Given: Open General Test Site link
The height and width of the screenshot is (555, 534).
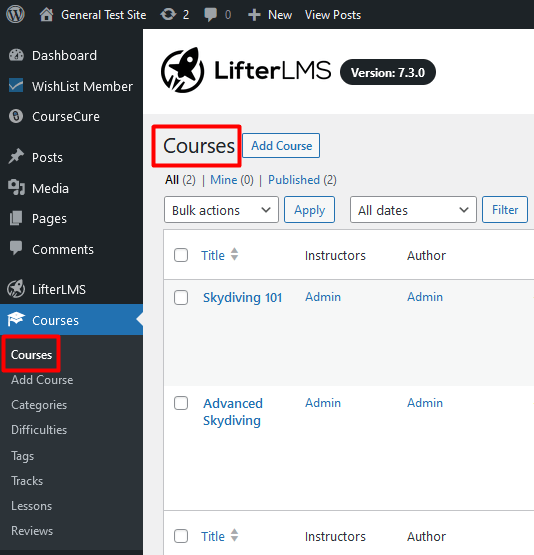Looking at the screenshot, I should pyautogui.click(x=103, y=15).
